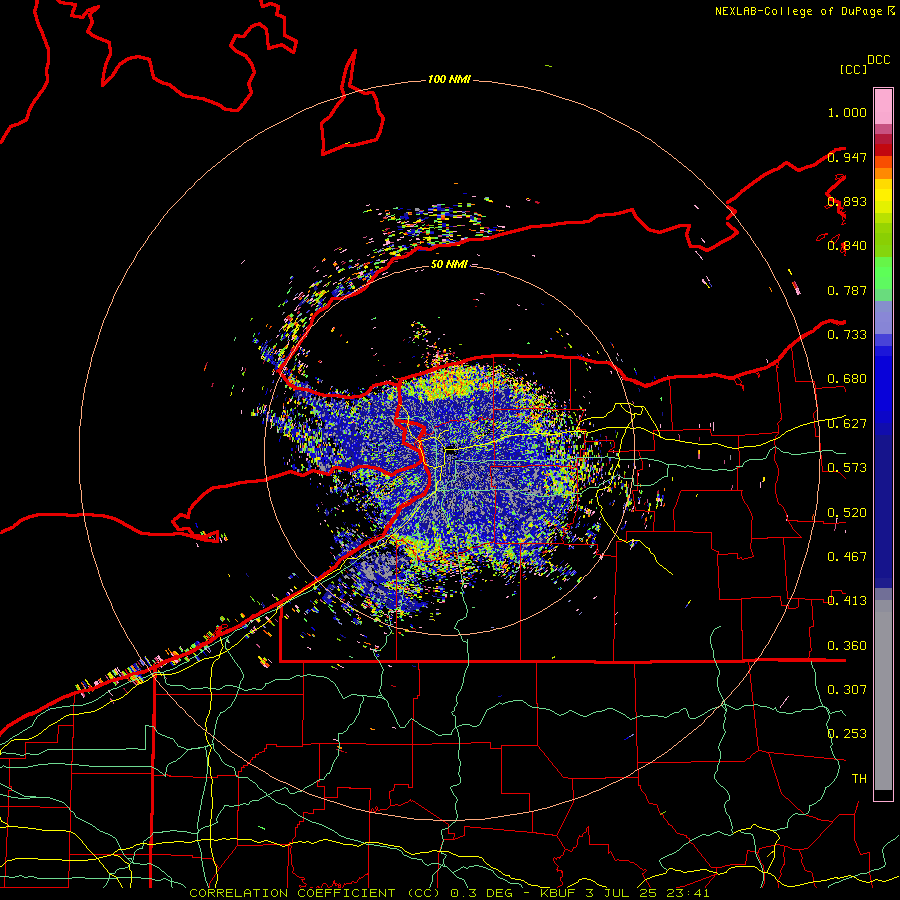This screenshot has height=900, width=900.
Task: Select the 0.413 legend value
Action: click(x=847, y=601)
